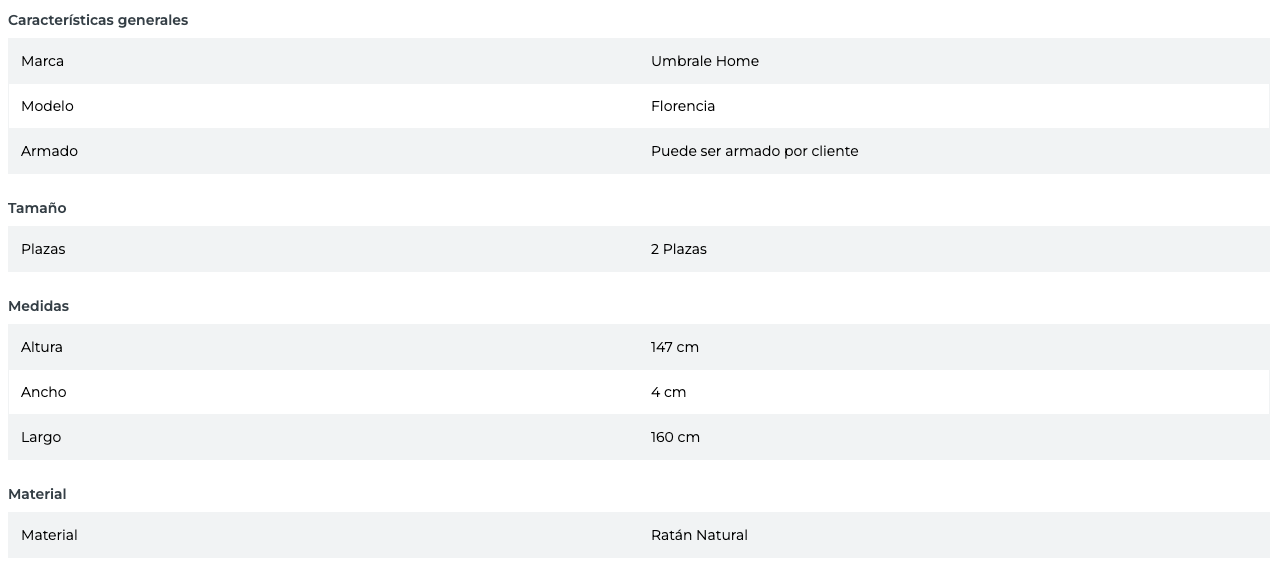Select the Altura row label

tap(42, 347)
